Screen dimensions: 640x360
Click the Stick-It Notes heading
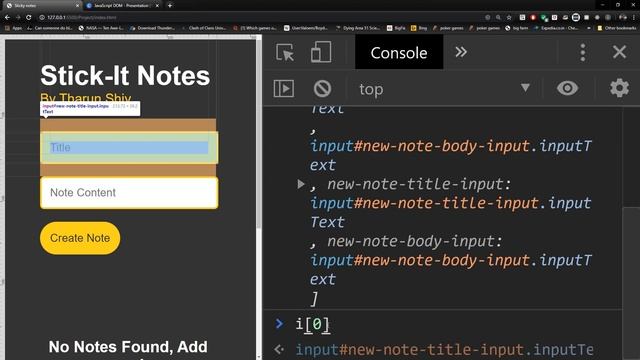(x=125, y=76)
